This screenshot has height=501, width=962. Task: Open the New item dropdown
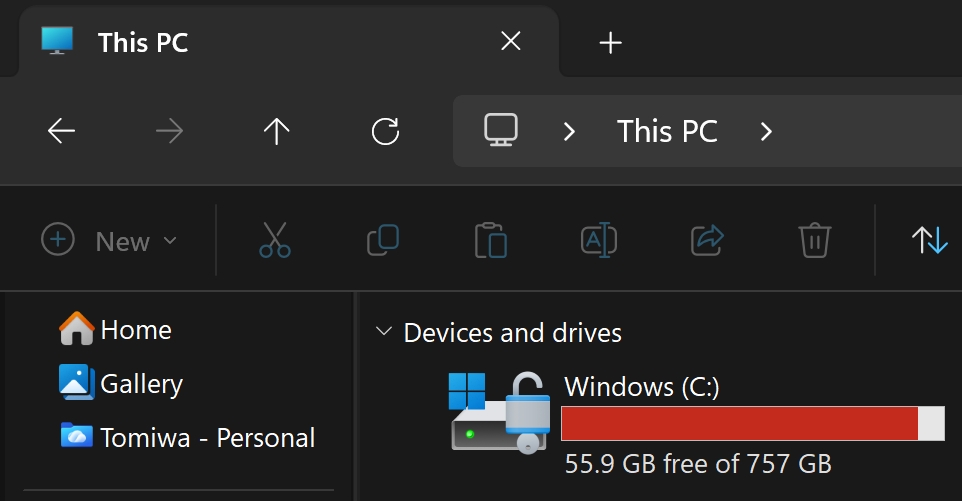click(109, 240)
